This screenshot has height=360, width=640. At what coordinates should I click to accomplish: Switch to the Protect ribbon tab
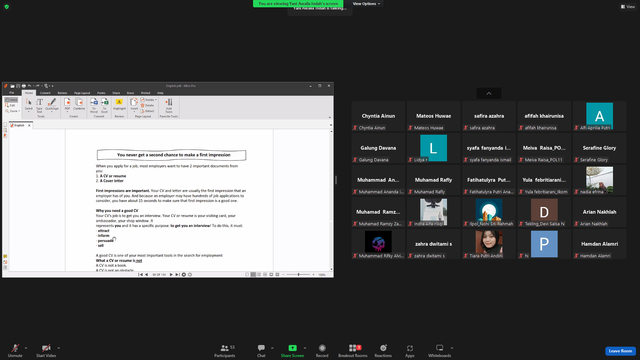[145, 93]
